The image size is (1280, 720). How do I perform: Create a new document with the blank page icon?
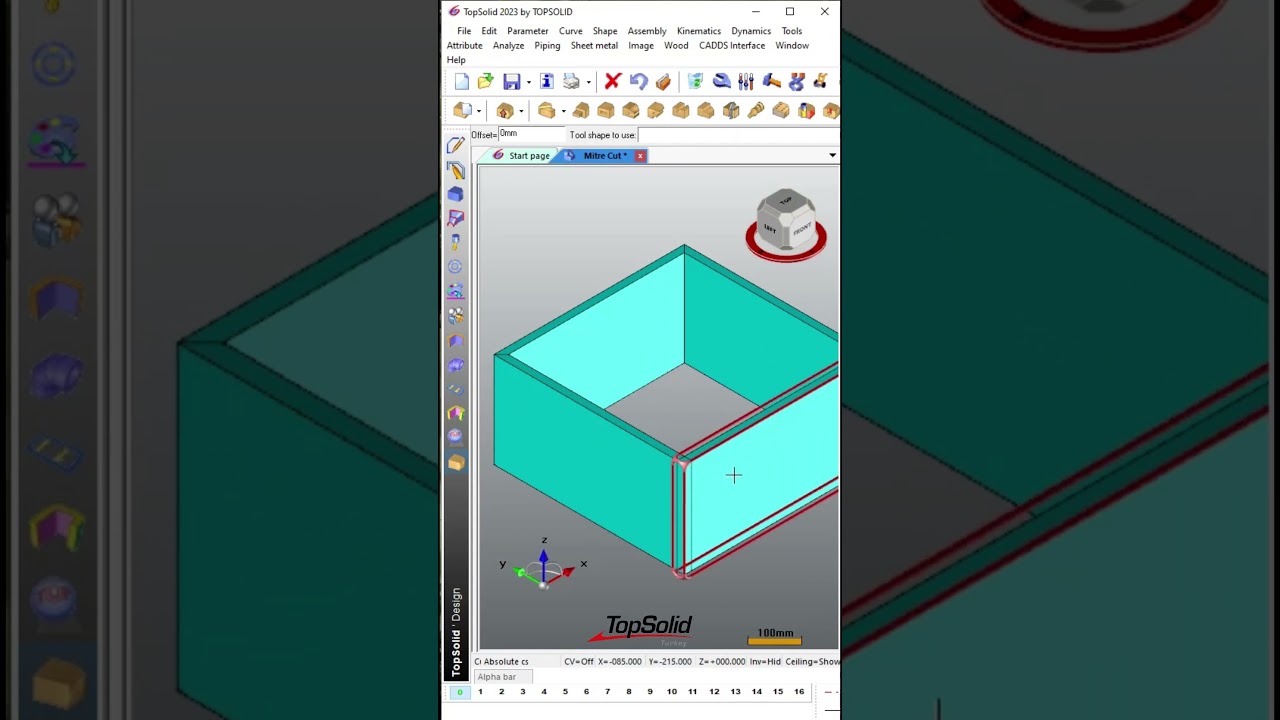coord(461,82)
